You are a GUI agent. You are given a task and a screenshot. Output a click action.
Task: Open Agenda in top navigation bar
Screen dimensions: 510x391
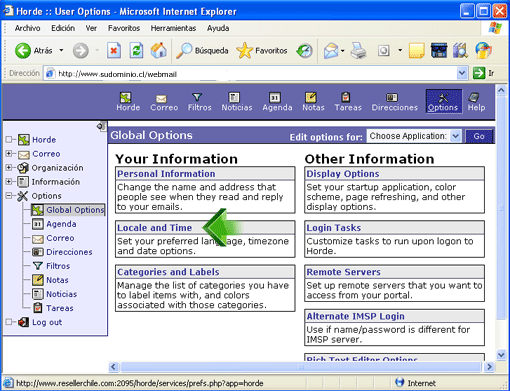(x=277, y=102)
